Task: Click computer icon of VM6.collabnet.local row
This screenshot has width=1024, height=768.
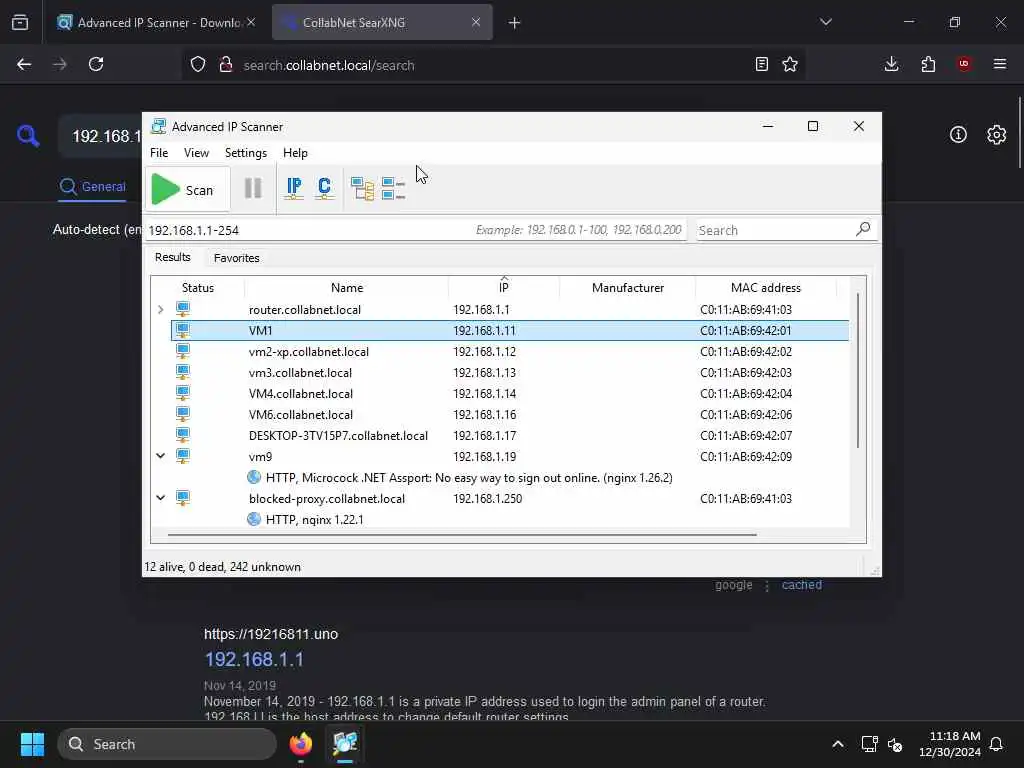Action: click(x=183, y=413)
